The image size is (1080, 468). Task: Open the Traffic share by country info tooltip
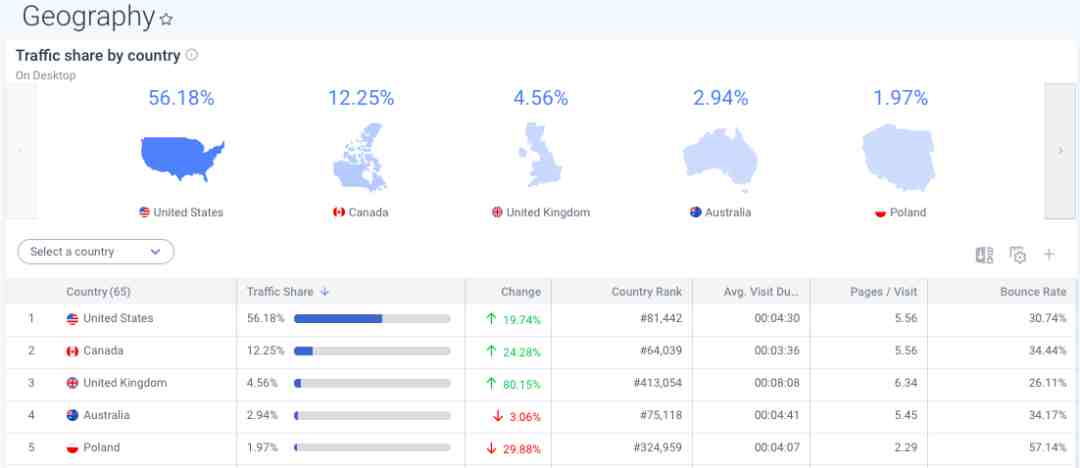click(x=192, y=56)
